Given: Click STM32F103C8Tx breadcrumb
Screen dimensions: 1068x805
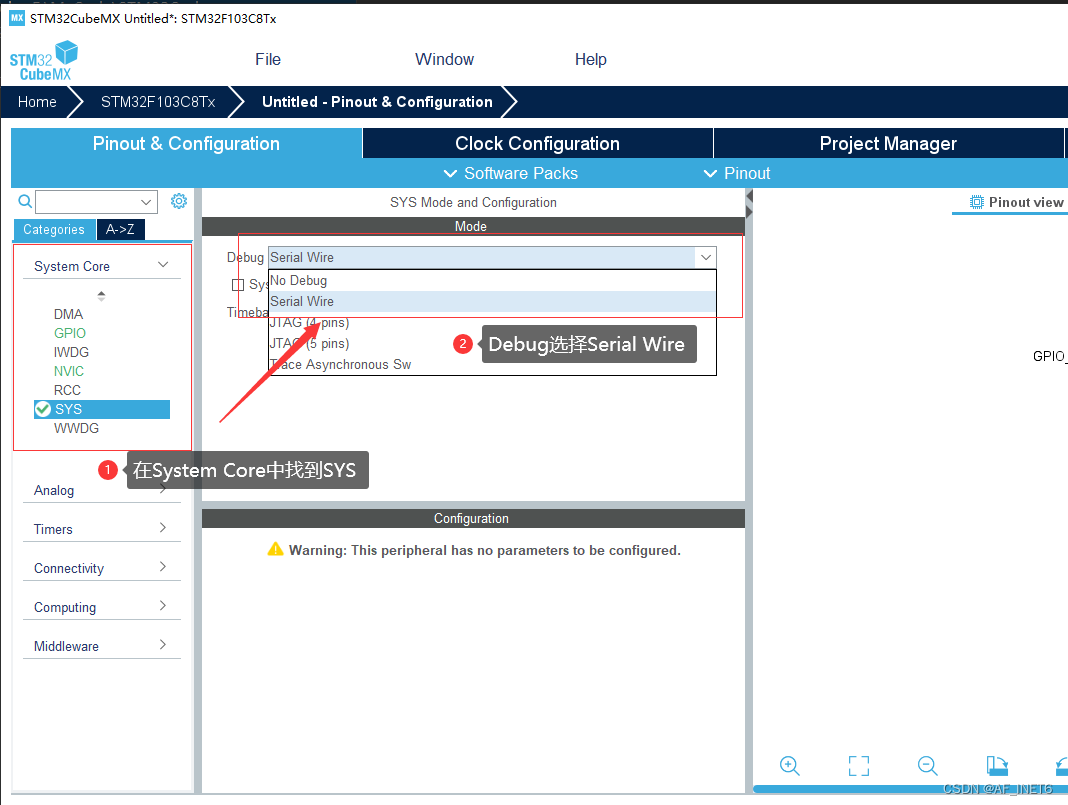Looking at the screenshot, I should click(x=158, y=102).
